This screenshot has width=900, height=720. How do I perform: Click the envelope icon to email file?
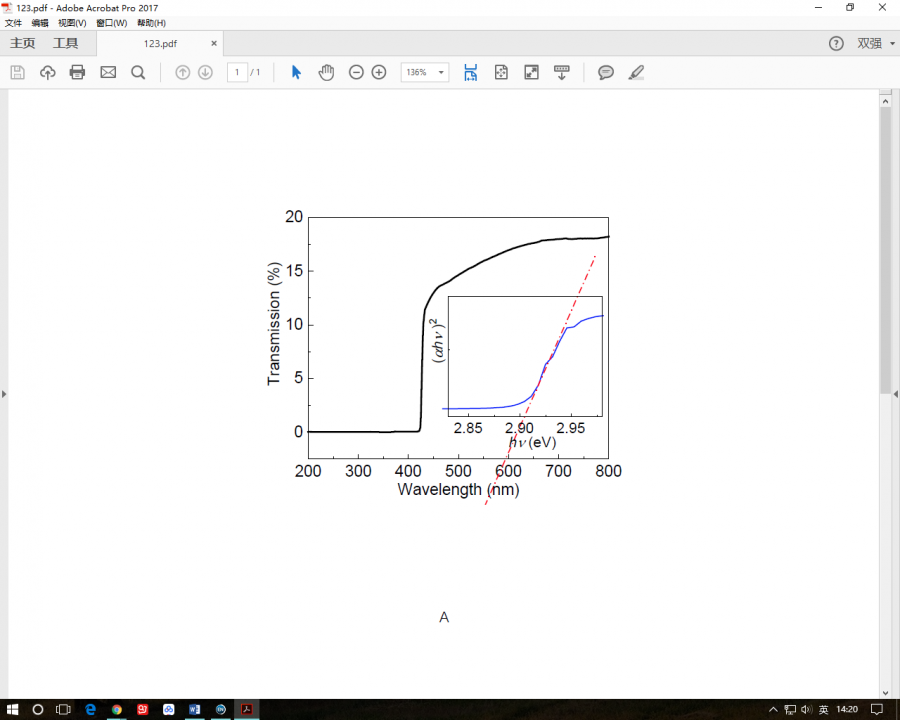108,72
